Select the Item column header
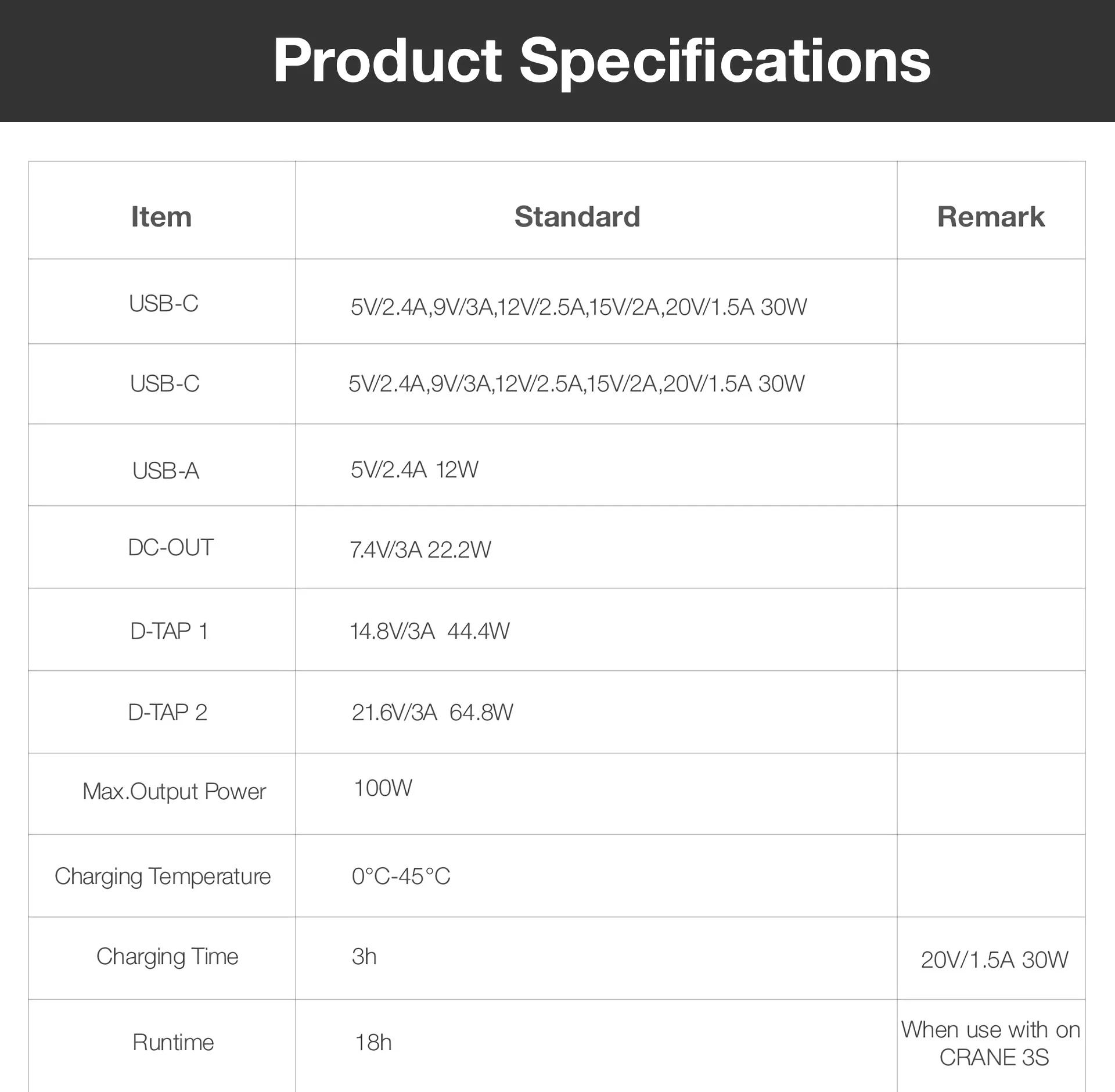The width and height of the screenshot is (1115, 1092). pos(161,217)
